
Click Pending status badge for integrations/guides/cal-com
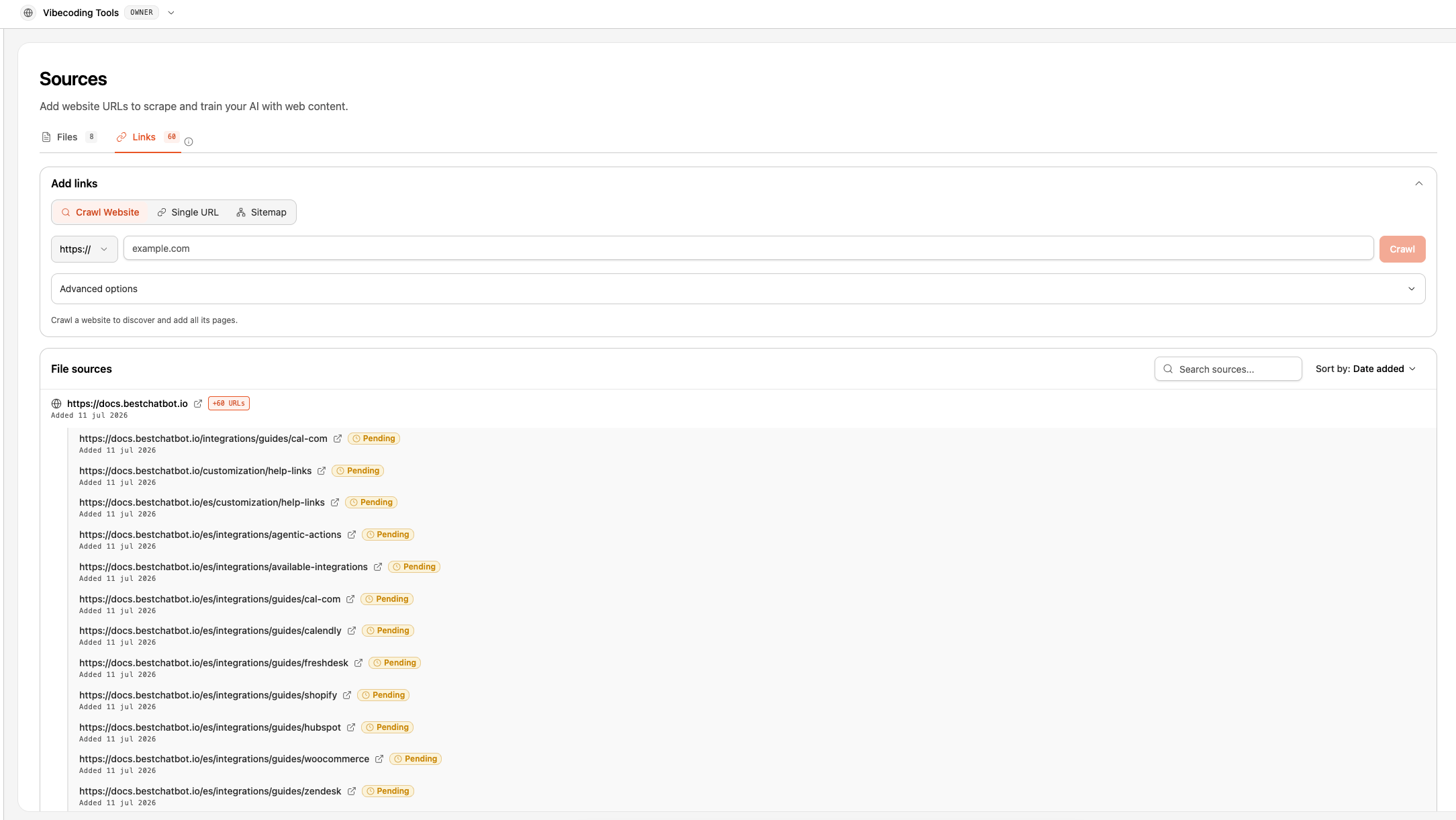[x=374, y=439]
